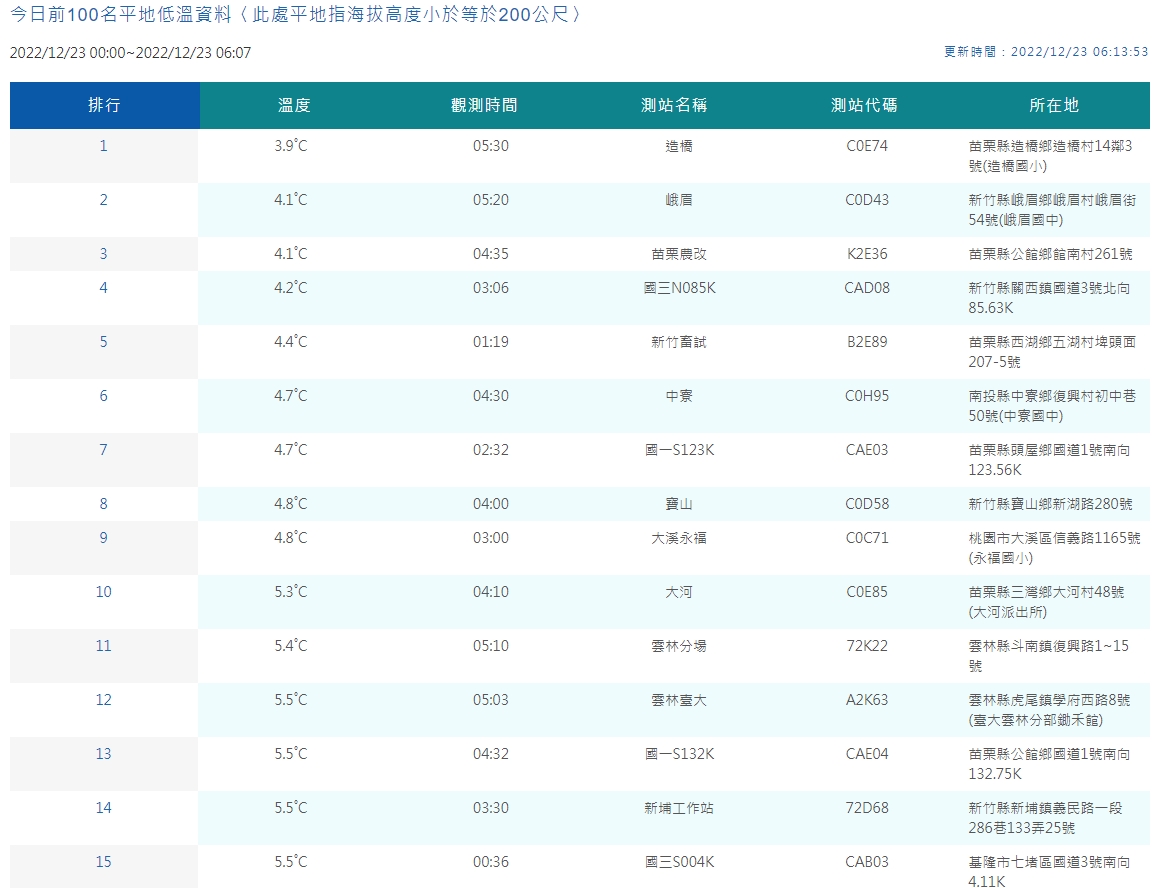Click temperature value 5.3°C
This screenshot has width=1155, height=888.
tap(291, 592)
